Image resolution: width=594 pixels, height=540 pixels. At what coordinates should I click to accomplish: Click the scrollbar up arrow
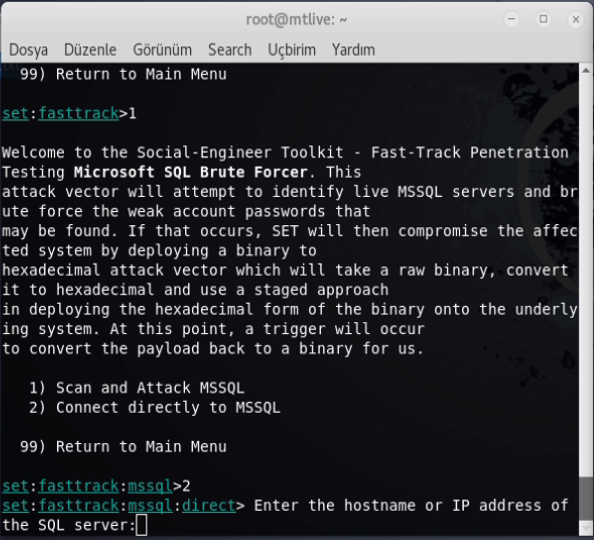click(586, 70)
